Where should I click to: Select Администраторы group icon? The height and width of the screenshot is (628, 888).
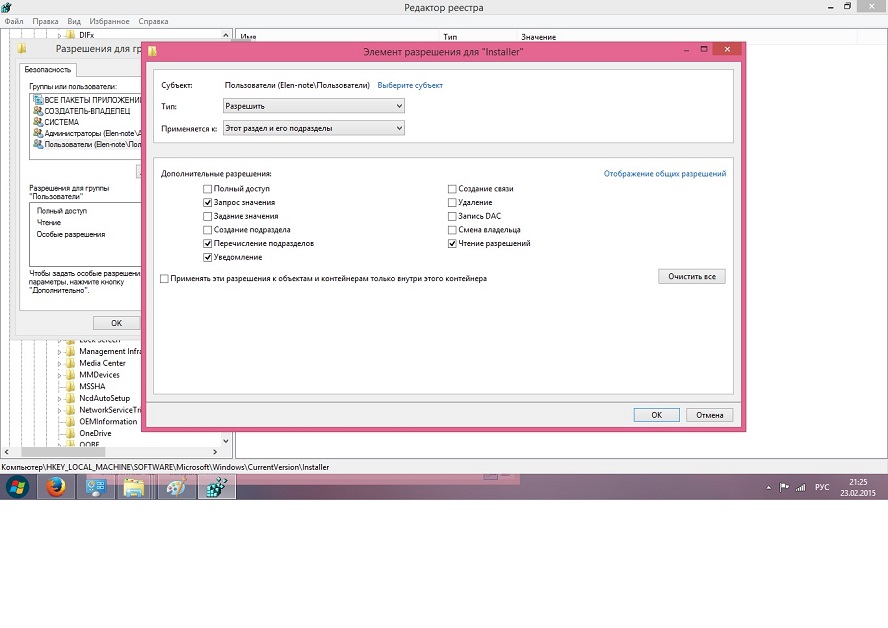click(x=38, y=133)
